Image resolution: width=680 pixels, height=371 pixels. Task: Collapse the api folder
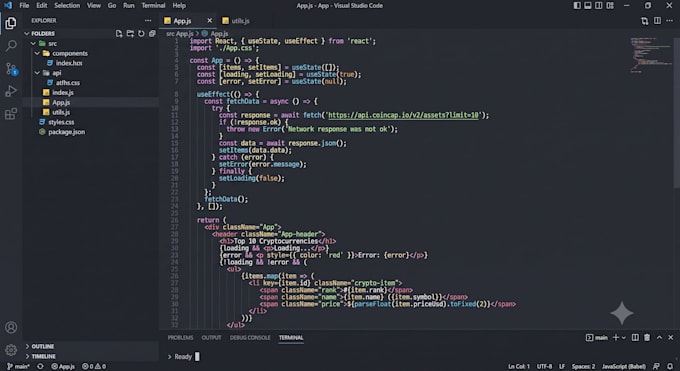[x=37, y=73]
